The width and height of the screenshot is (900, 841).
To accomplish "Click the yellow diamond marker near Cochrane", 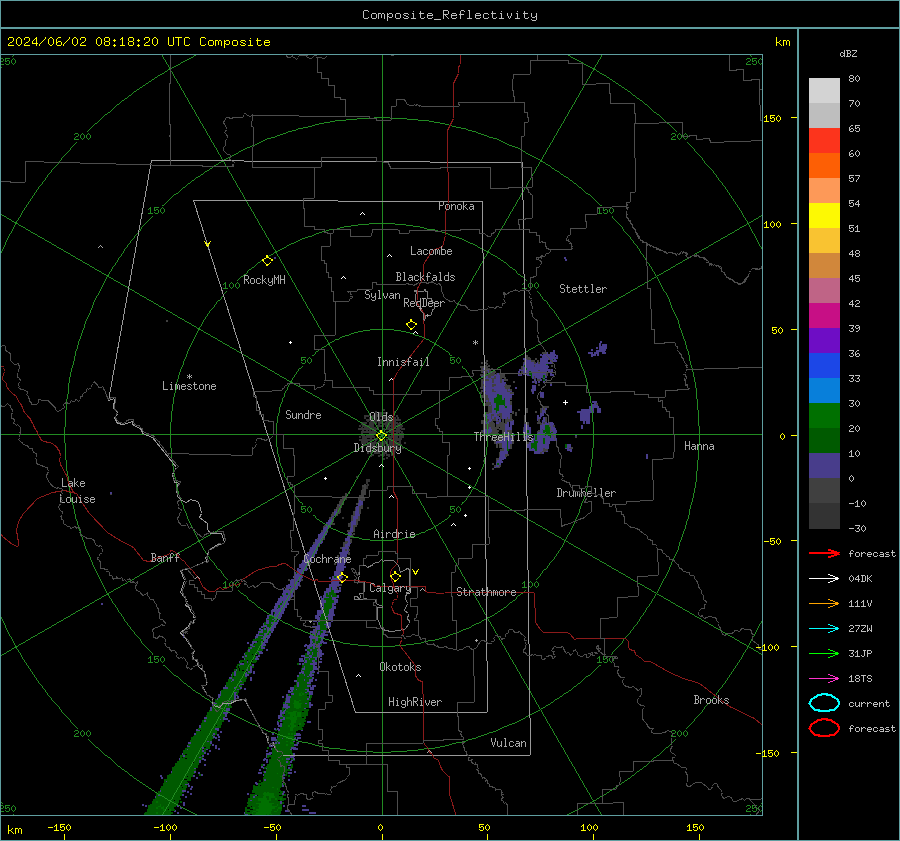I will pyautogui.click(x=343, y=577).
